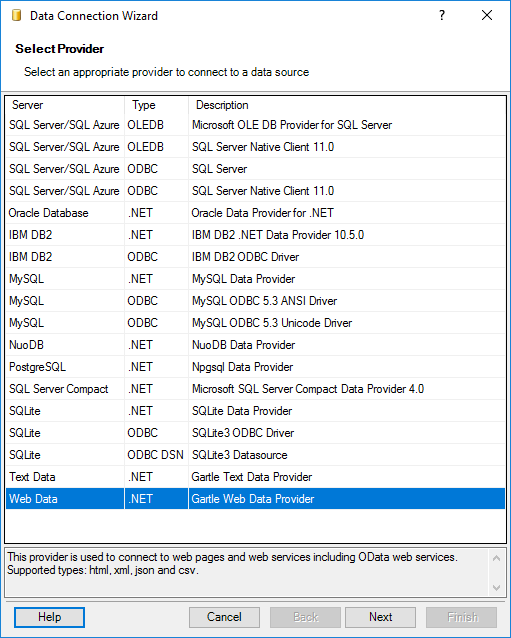Click the Web Data server cell

(x=65, y=498)
